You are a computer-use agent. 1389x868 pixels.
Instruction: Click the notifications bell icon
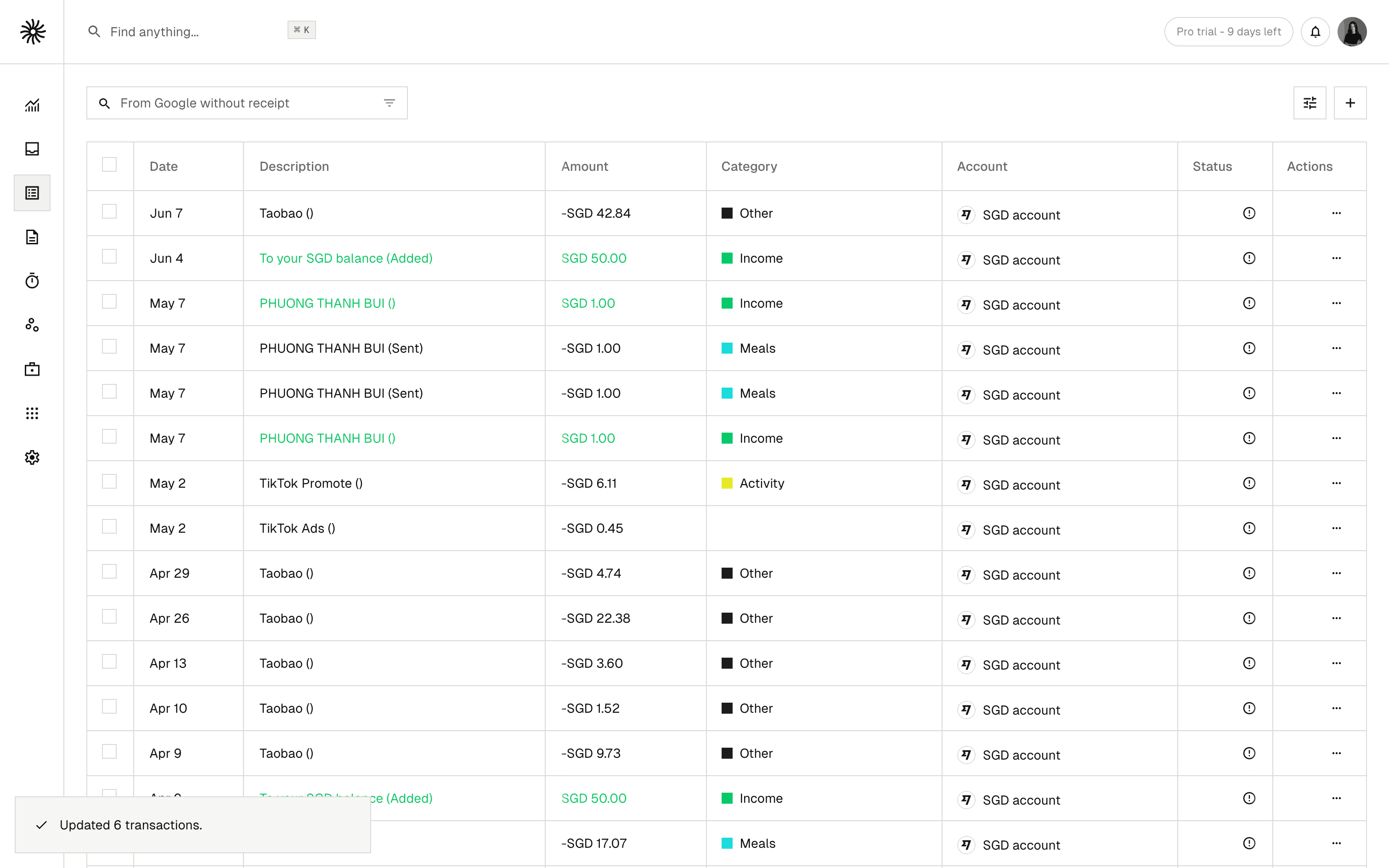pyautogui.click(x=1315, y=32)
